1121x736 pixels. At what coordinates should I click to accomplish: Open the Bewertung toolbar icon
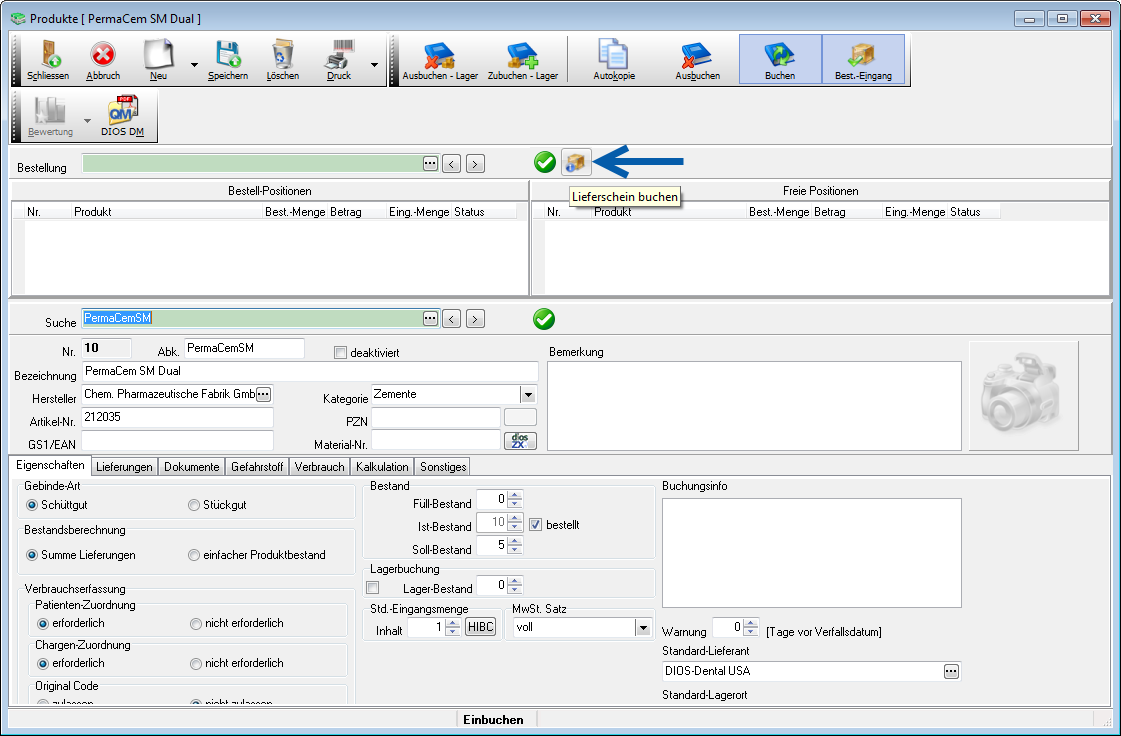pos(50,116)
